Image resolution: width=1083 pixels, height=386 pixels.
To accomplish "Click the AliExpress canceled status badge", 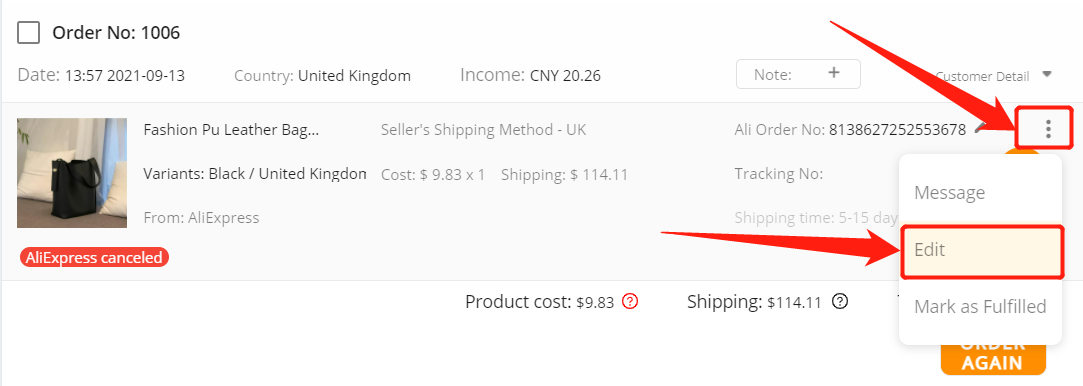I will click(x=94, y=258).
